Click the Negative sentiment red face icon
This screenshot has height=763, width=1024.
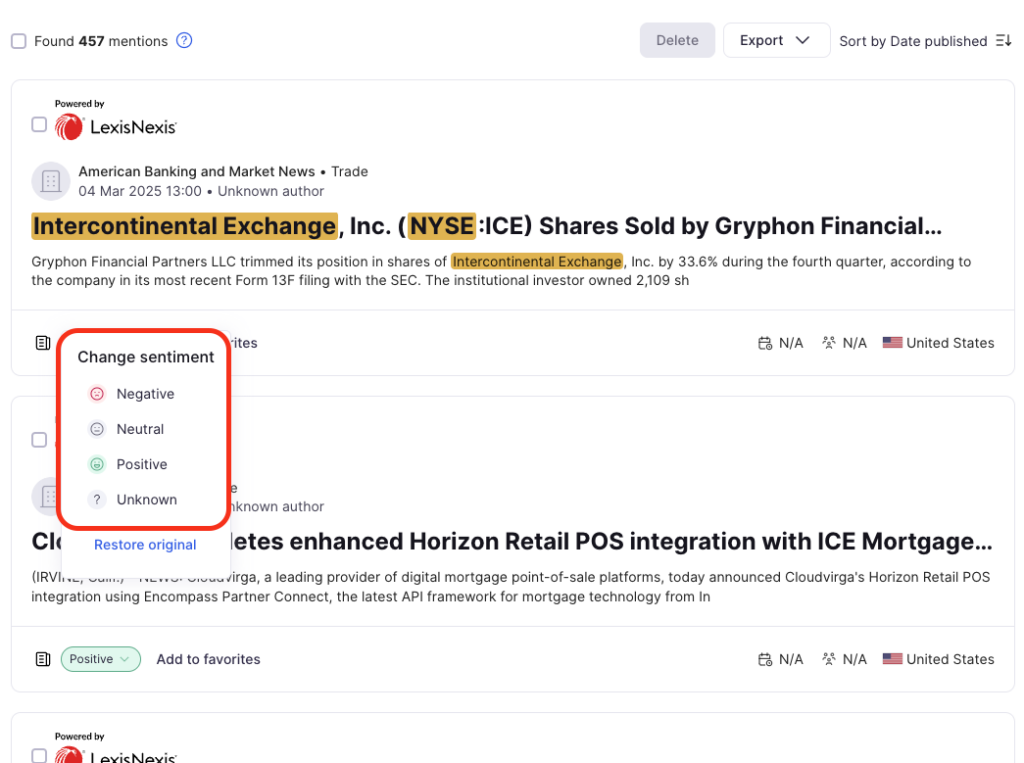pyautogui.click(x=97, y=394)
